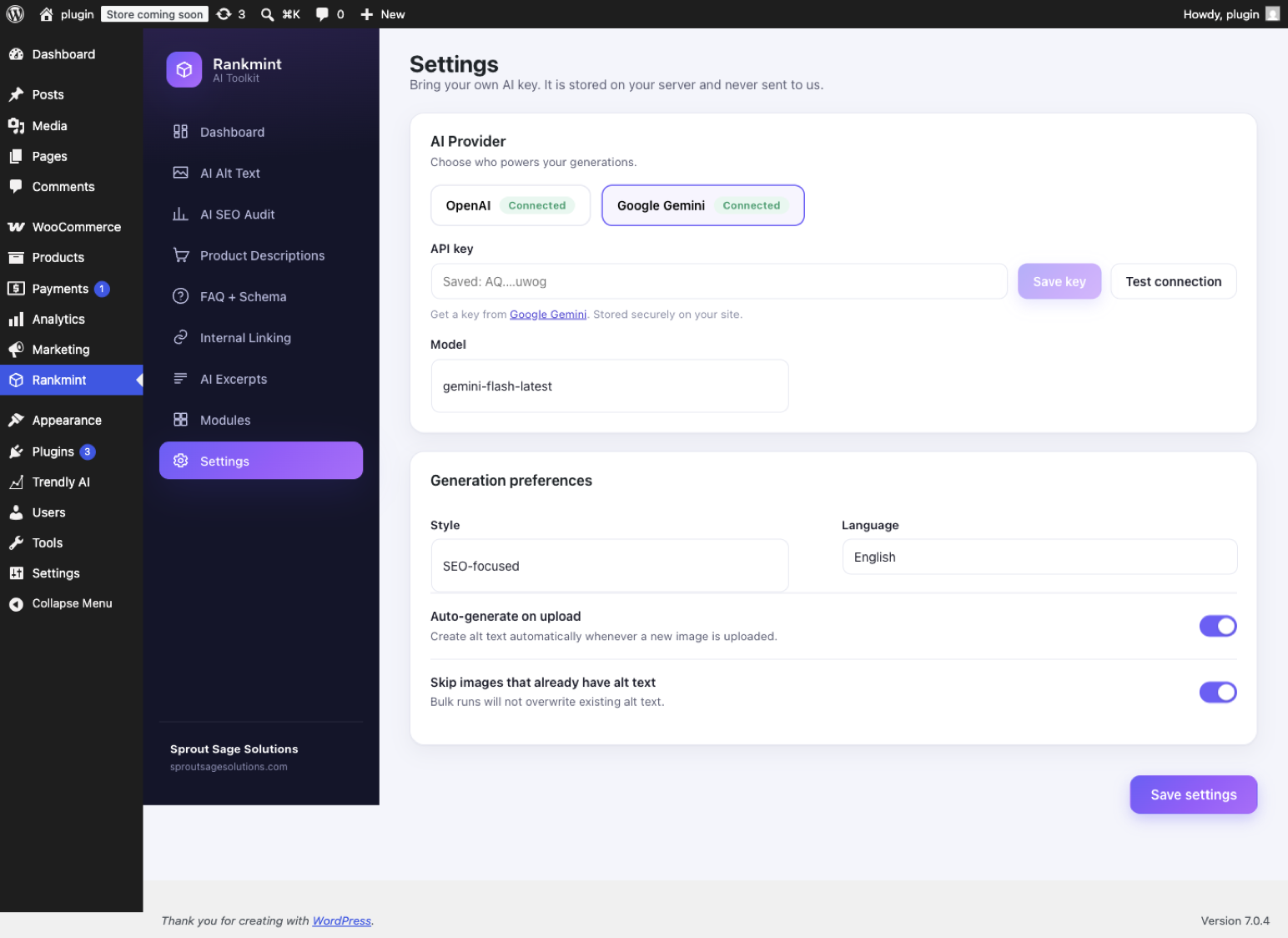Open the search magnifier icon
Screen dimensions: 1288x938
pyautogui.click(x=267, y=14)
